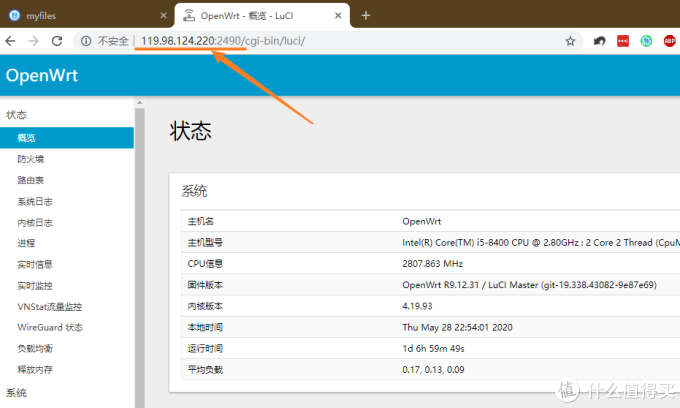Click the 主机名 row label
Viewport: 680px width, 408px height.
click(200, 222)
